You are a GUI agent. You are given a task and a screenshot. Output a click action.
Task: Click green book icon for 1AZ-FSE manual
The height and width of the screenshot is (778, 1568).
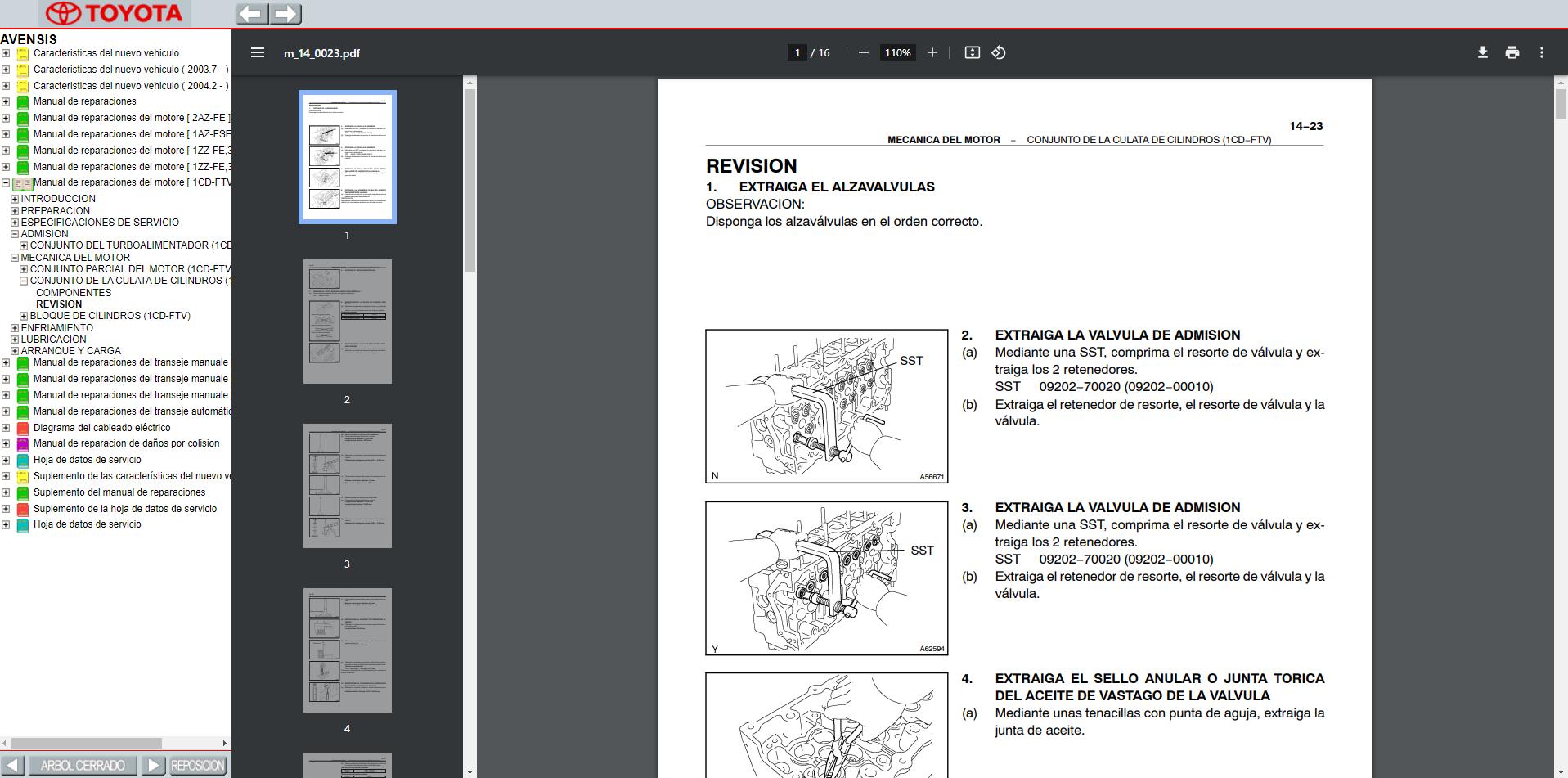point(23,135)
